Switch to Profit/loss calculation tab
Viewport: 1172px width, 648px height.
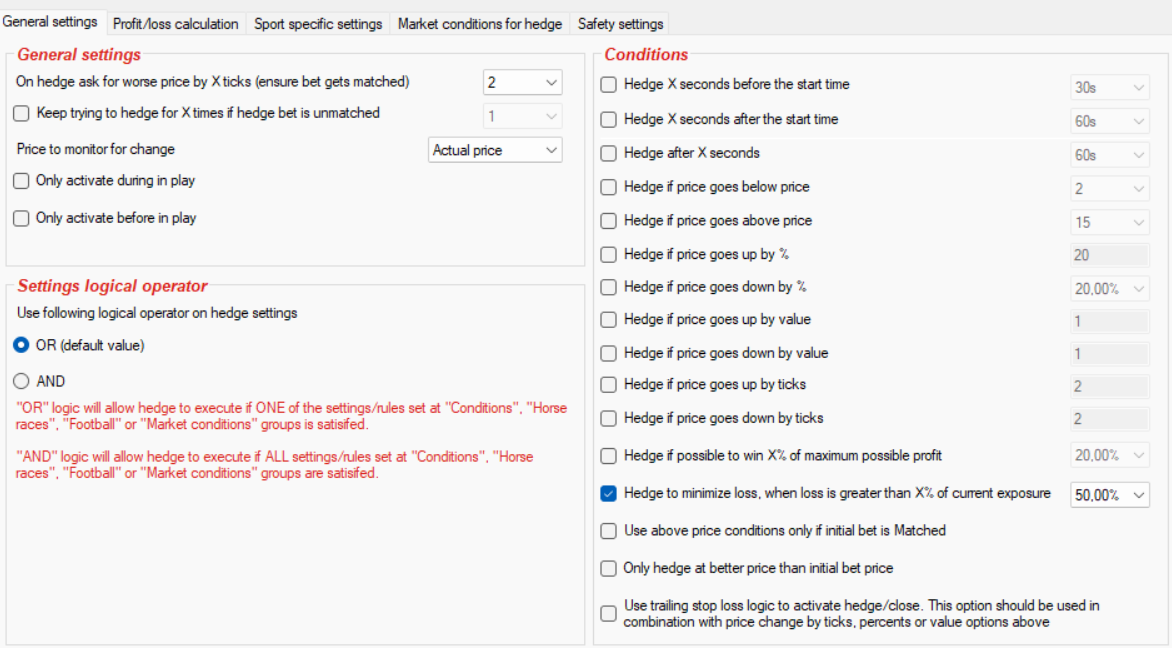(x=176, y=24)
